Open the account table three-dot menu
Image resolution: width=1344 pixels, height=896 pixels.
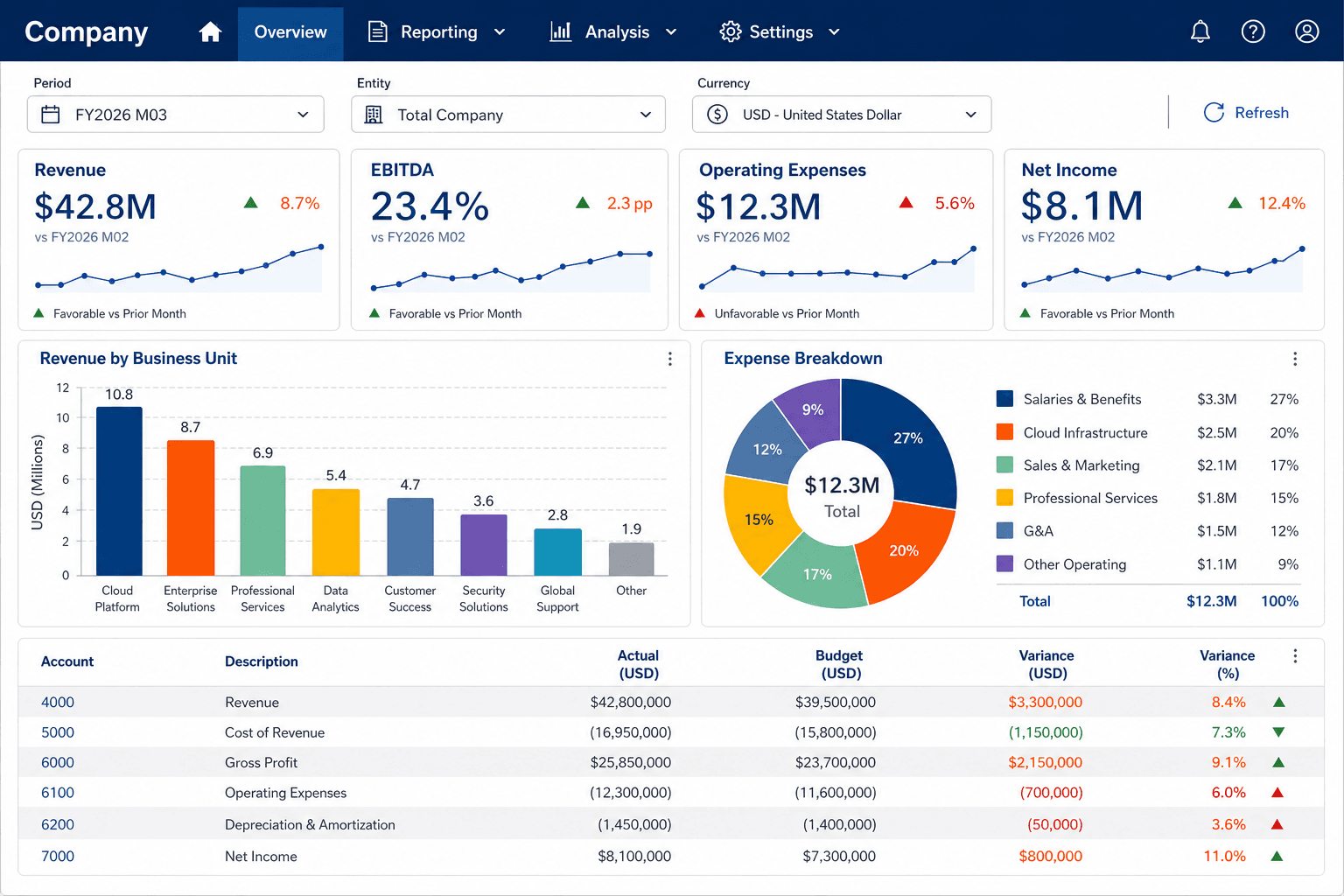pos(1295,656)
